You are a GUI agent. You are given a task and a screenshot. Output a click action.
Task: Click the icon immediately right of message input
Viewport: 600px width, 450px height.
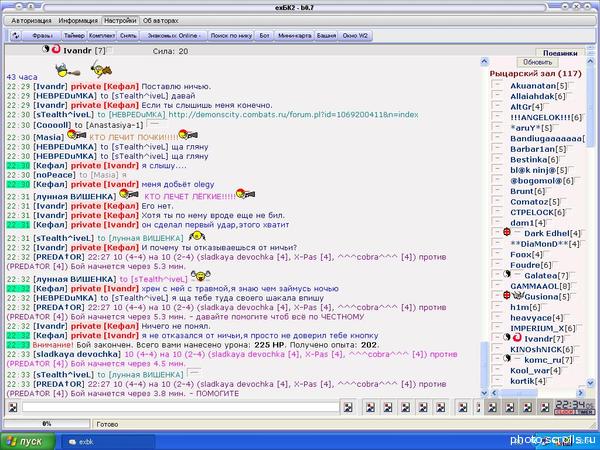348,408
